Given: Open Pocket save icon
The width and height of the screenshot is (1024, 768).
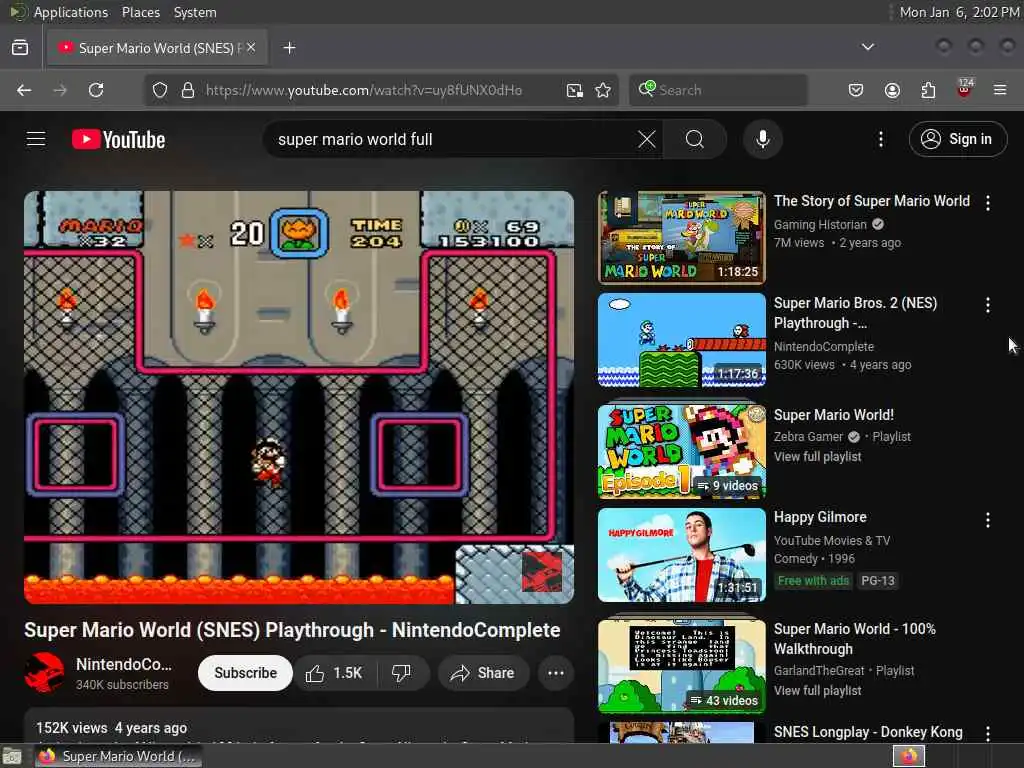Looking at the screenshot, I should [856, 90].
